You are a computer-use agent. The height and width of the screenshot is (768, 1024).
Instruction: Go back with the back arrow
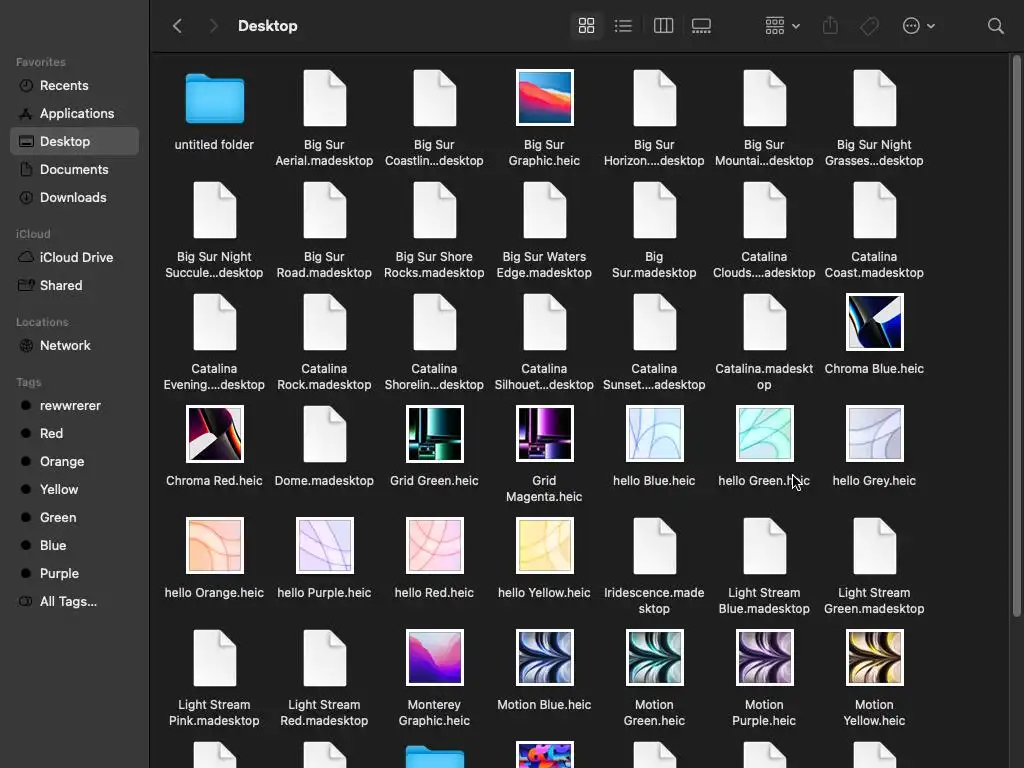[x=177, y=26]
